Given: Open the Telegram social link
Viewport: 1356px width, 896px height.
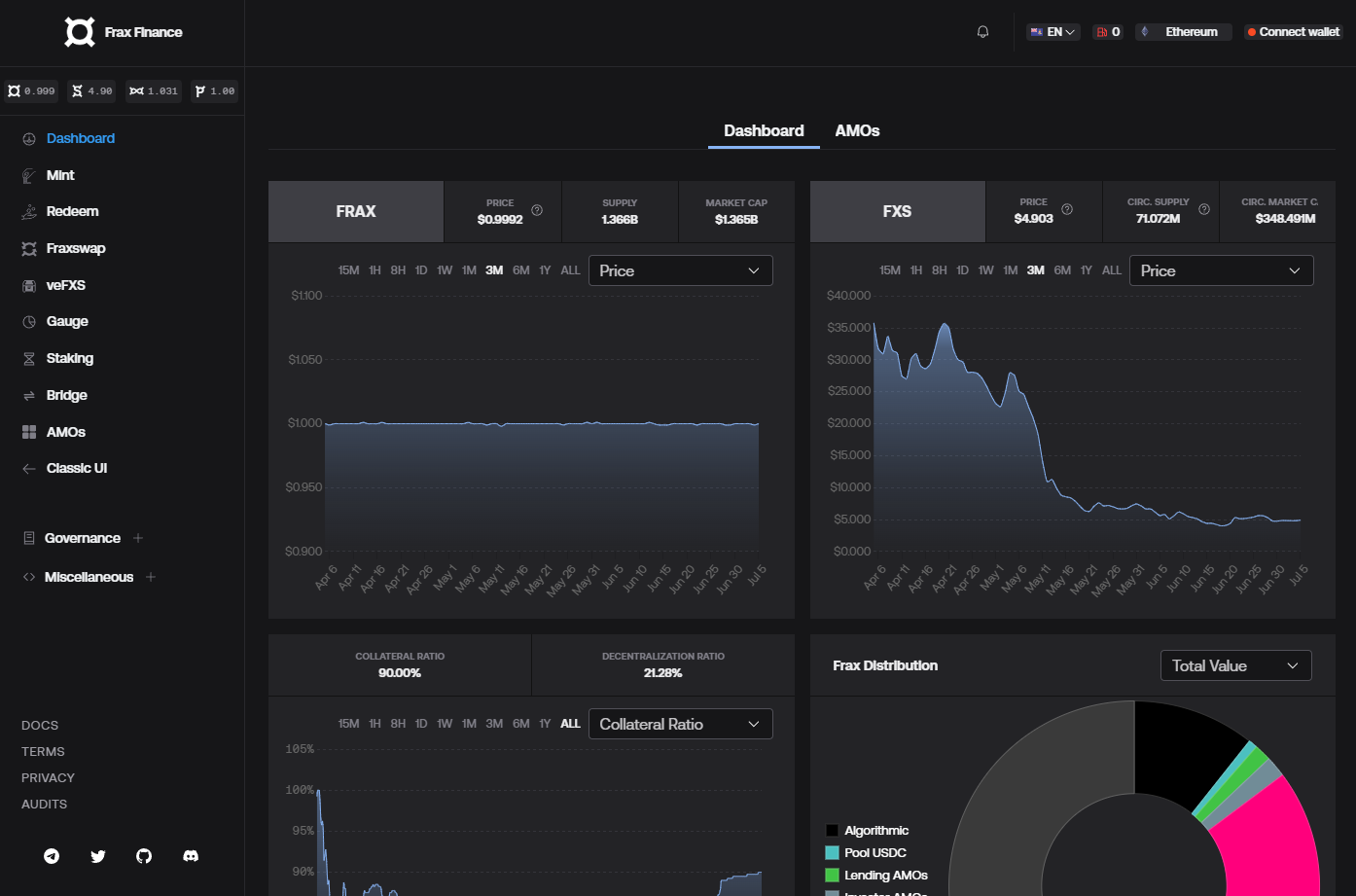Looking at the screenshot, I should pyautogui.click(x=52, y=856).
